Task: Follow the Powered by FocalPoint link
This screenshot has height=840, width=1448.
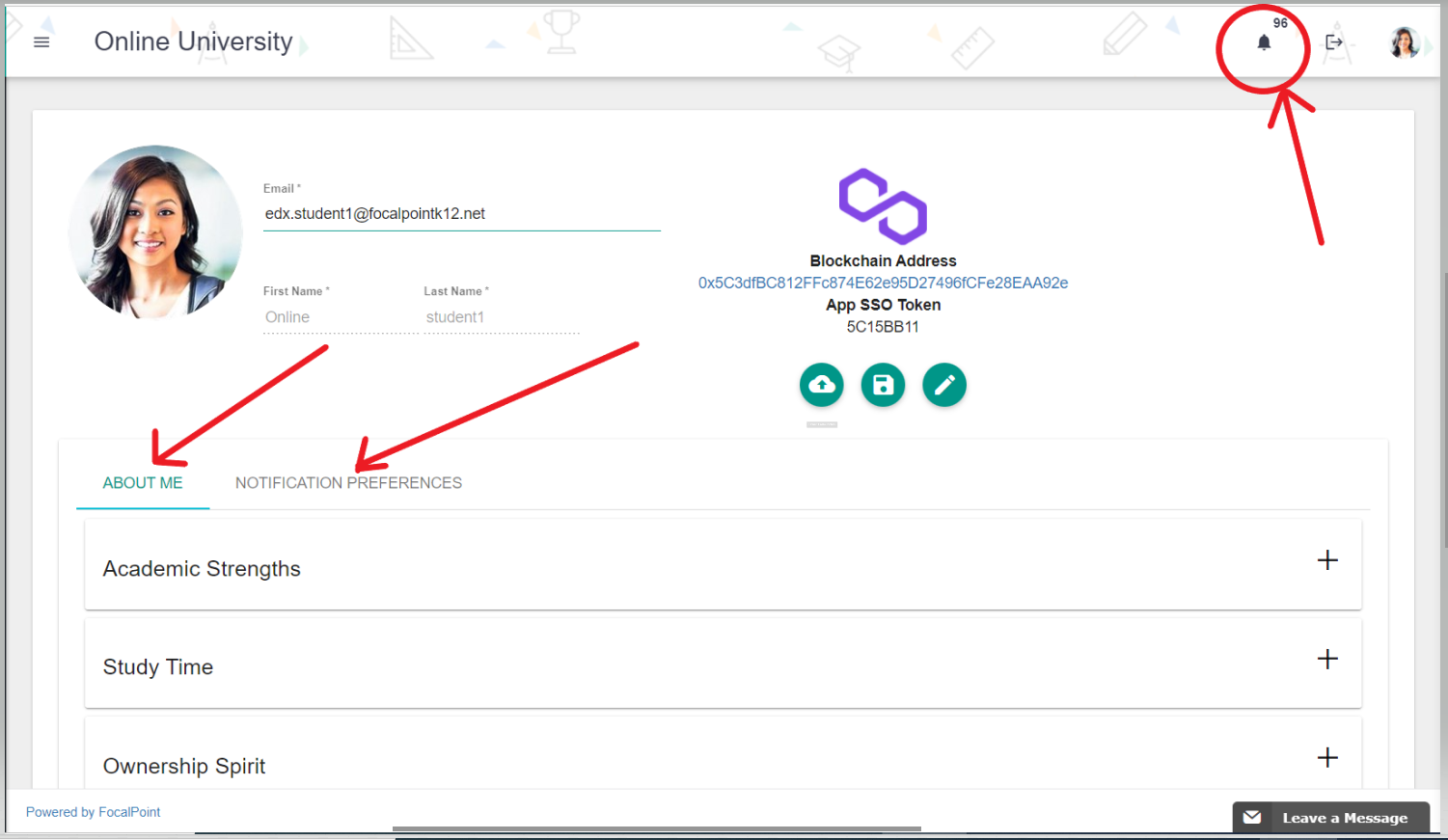Action: pyautogui.click(x=94, y=812)
